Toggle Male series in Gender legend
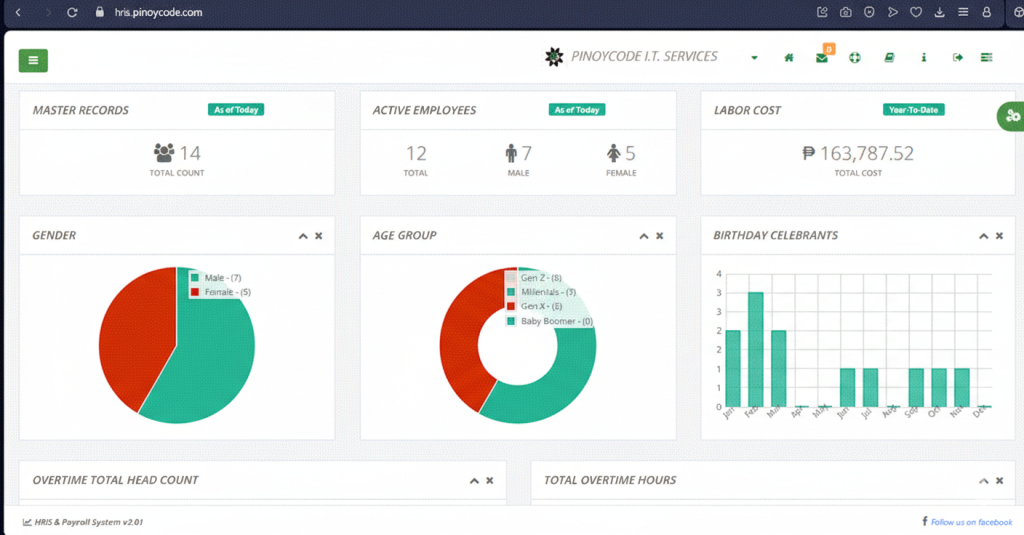1024x535 pixels. pyautogui.click(x=222, y=277)
